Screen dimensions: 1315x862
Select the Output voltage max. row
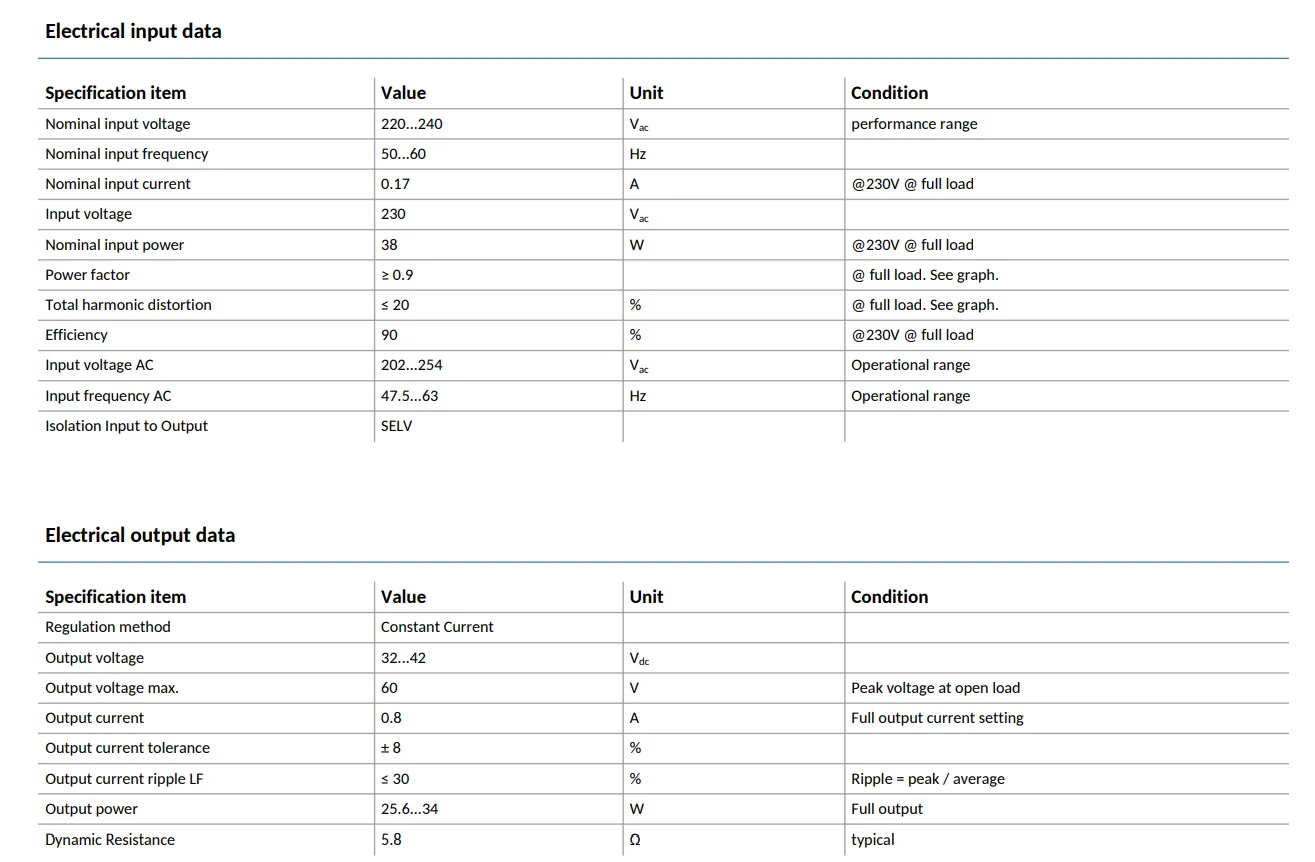(663, 688)
